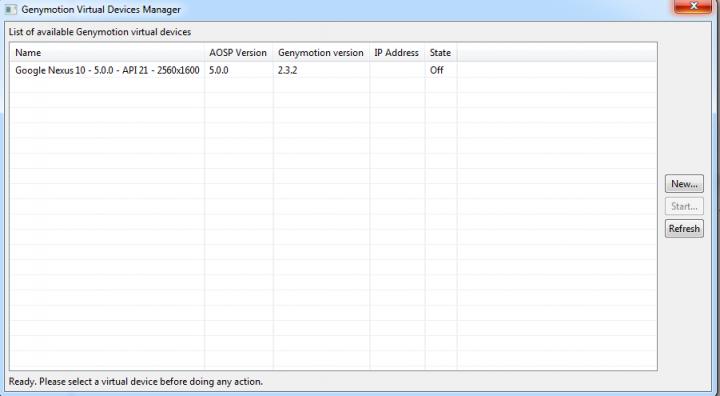Click the 'Genymotion Virtual Devices Manager' title text
This screenshot has width=720, height=396.
pyautogui.click(x=101, y=10)
